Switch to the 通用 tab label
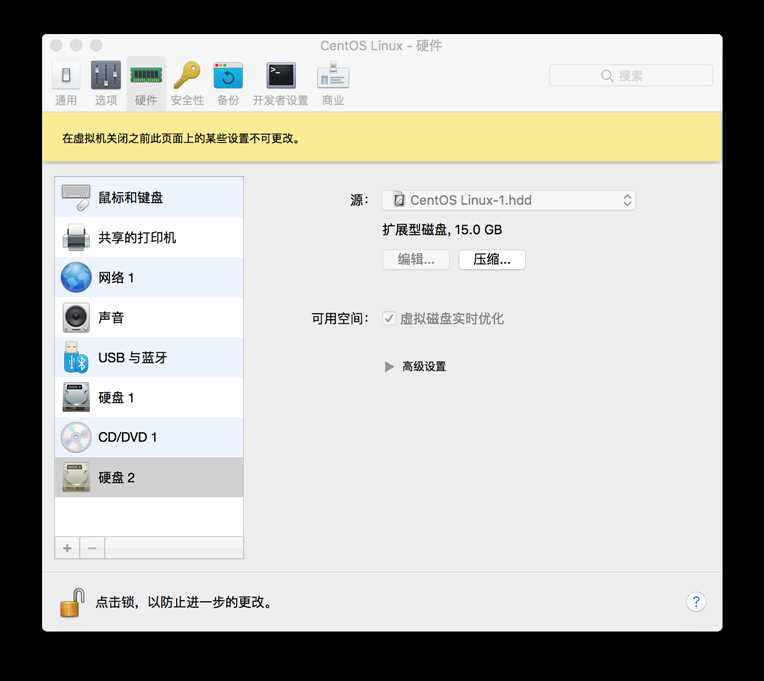Viewport: 764px width, 681px height. coord(66,100)
